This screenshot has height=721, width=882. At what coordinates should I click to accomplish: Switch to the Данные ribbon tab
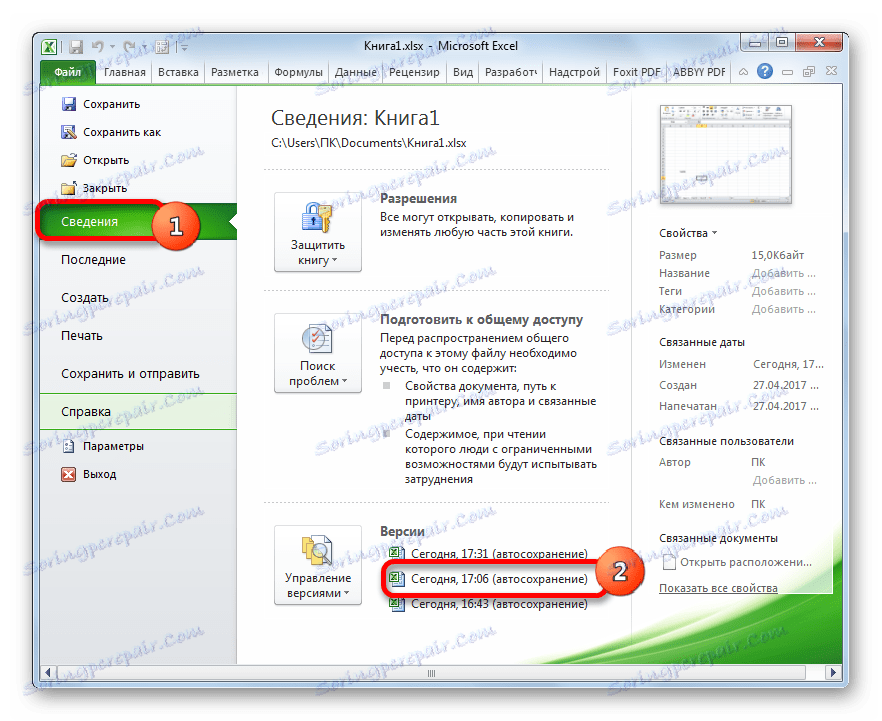[356, 72]
